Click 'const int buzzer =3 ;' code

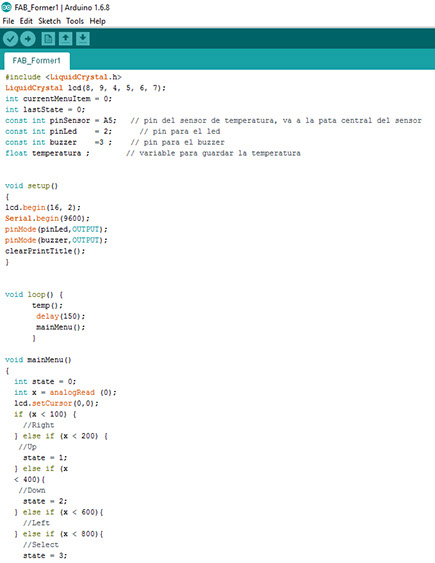(59, 142)
